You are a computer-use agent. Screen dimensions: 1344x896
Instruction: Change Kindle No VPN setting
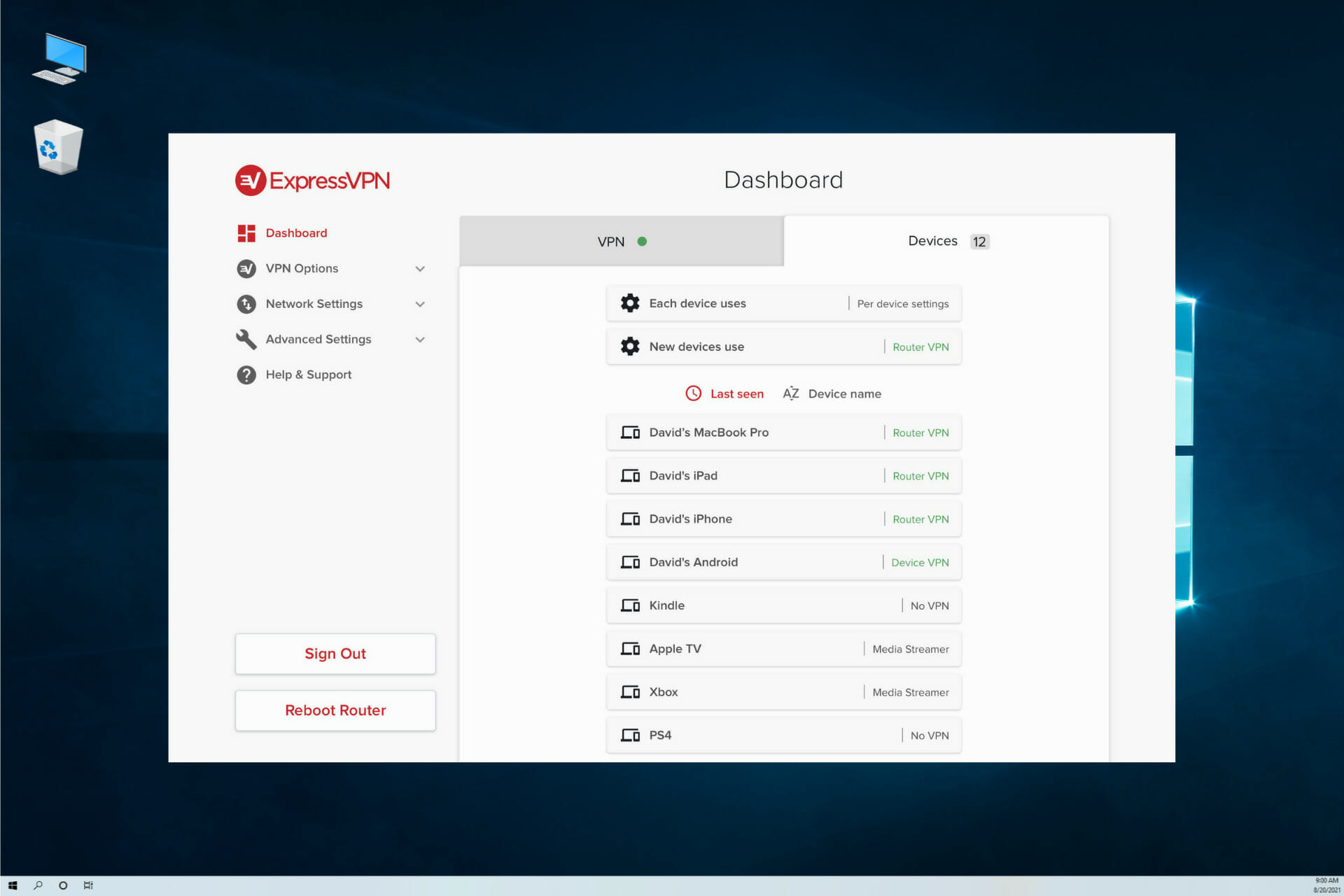(930, 606)
